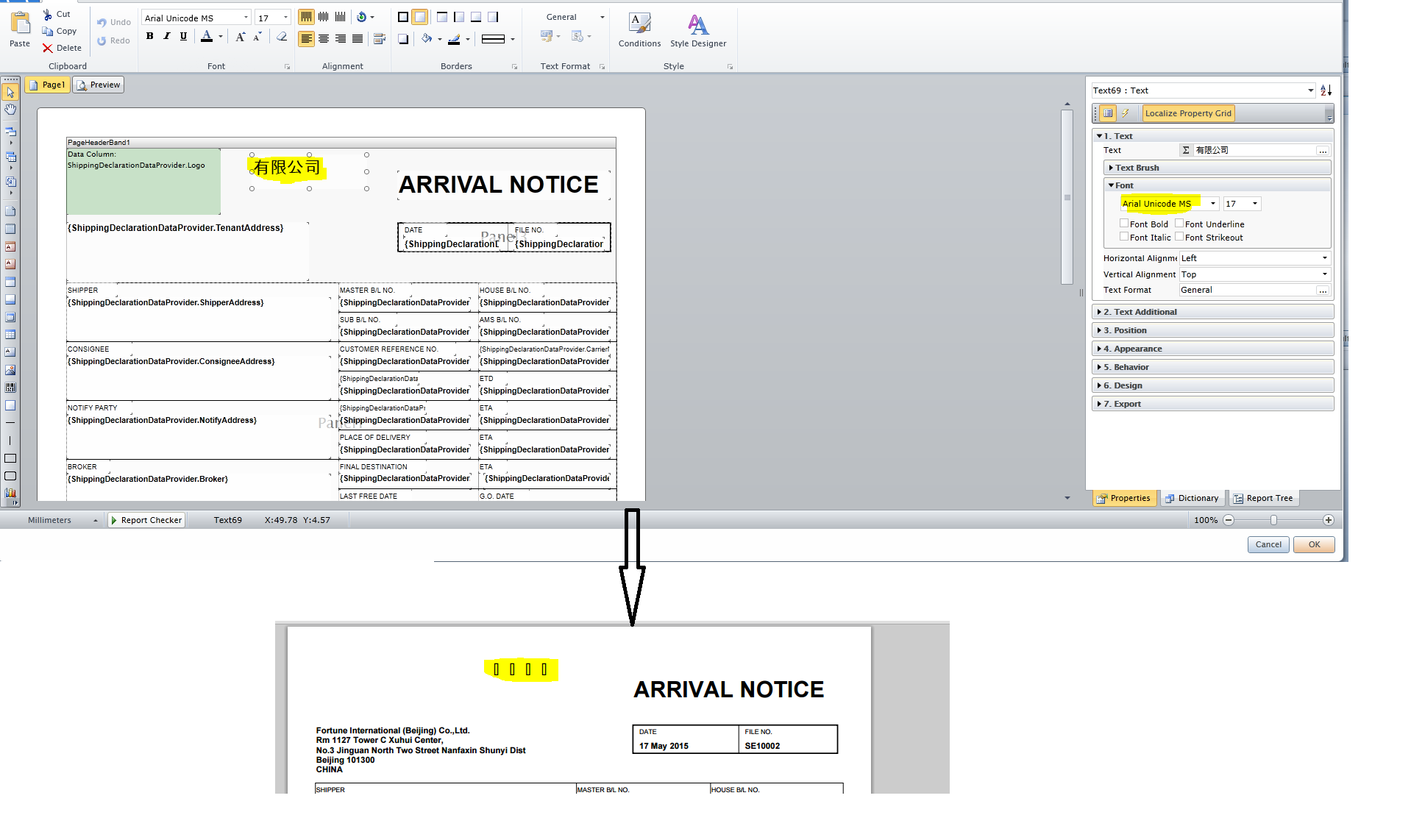Show properties tab icon in property grid
1411x840 pixels.
(1108, 113)
